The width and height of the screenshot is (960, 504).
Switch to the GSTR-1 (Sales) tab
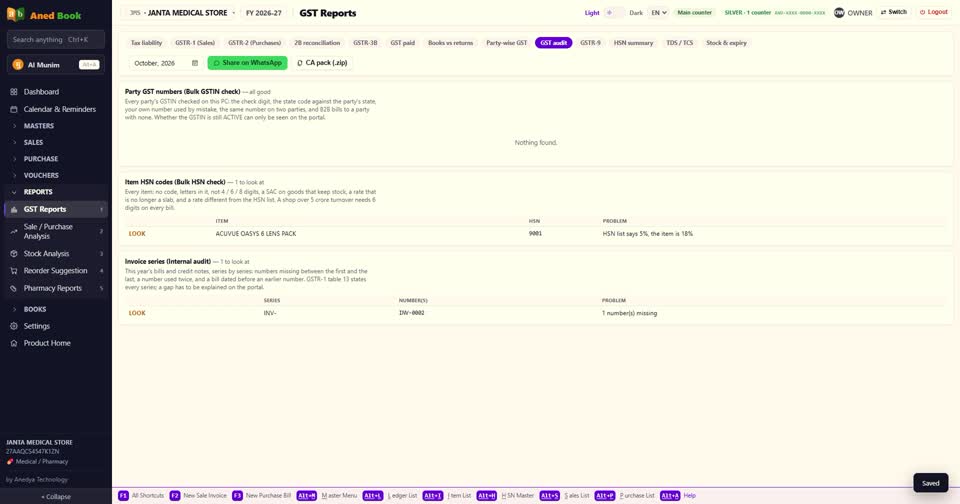(x=195, y=43)
